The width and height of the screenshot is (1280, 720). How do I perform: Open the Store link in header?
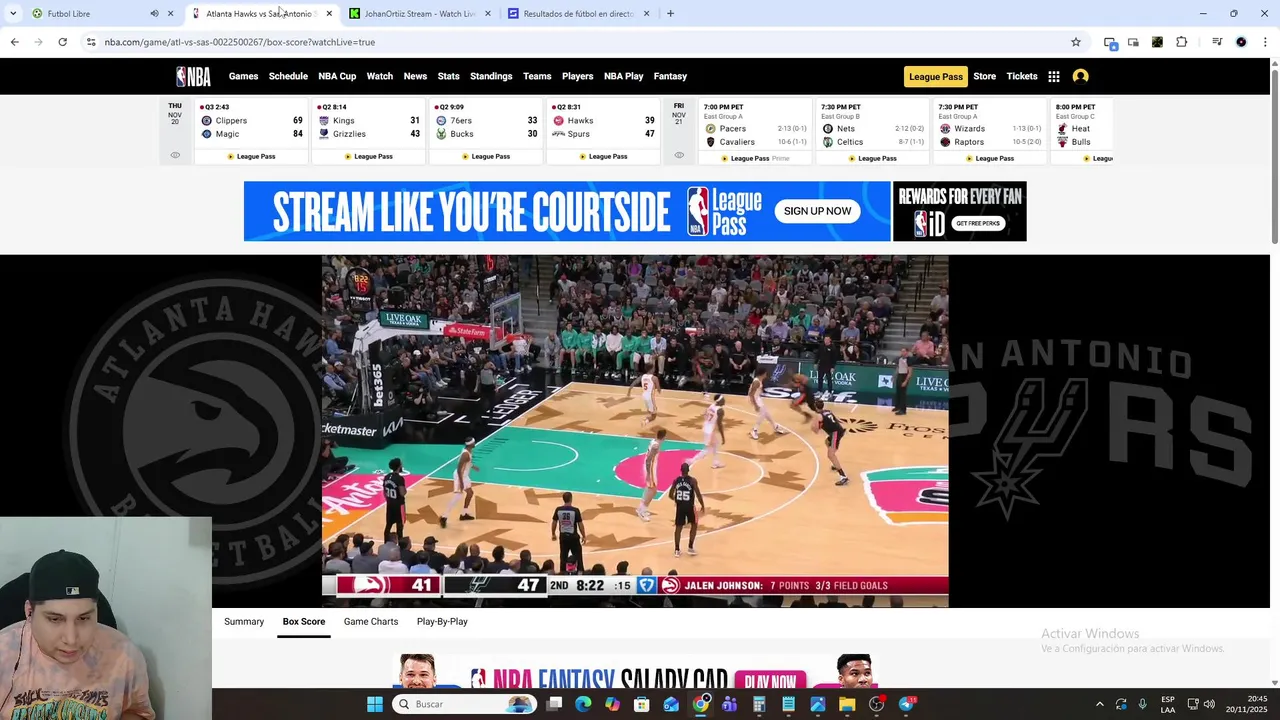coord(984,76)
